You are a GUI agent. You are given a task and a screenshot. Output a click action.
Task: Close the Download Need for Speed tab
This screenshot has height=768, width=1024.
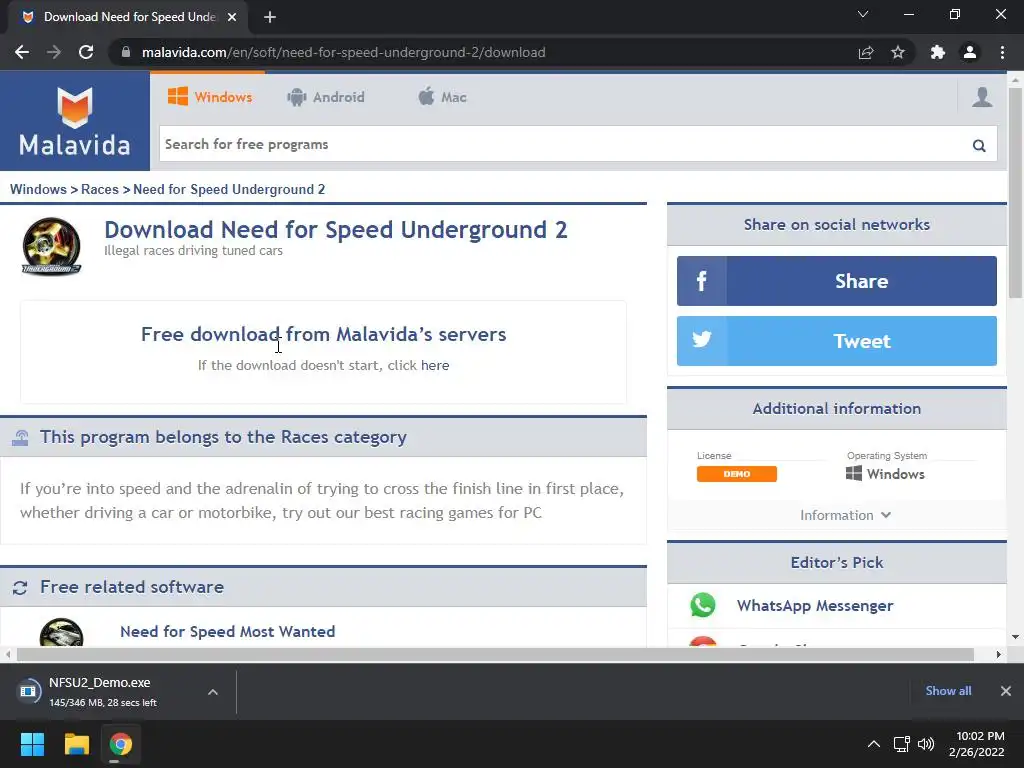(x=232, y=17)
